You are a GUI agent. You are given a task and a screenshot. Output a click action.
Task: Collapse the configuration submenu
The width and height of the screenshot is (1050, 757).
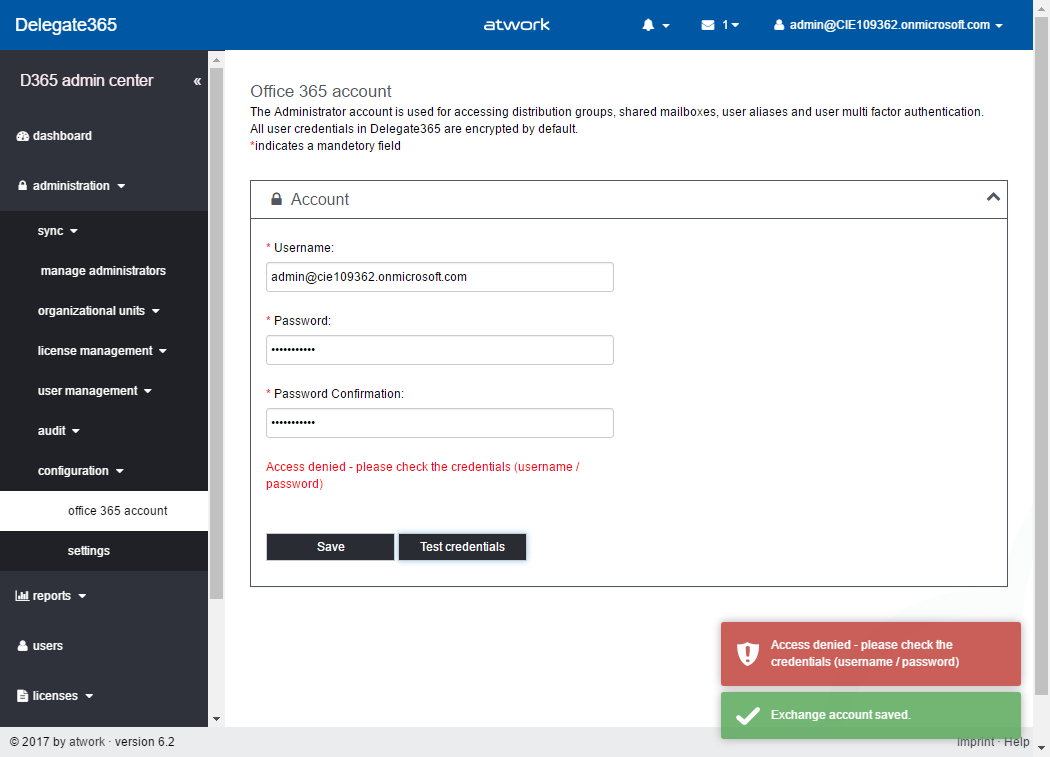click(x=80, y=471)
